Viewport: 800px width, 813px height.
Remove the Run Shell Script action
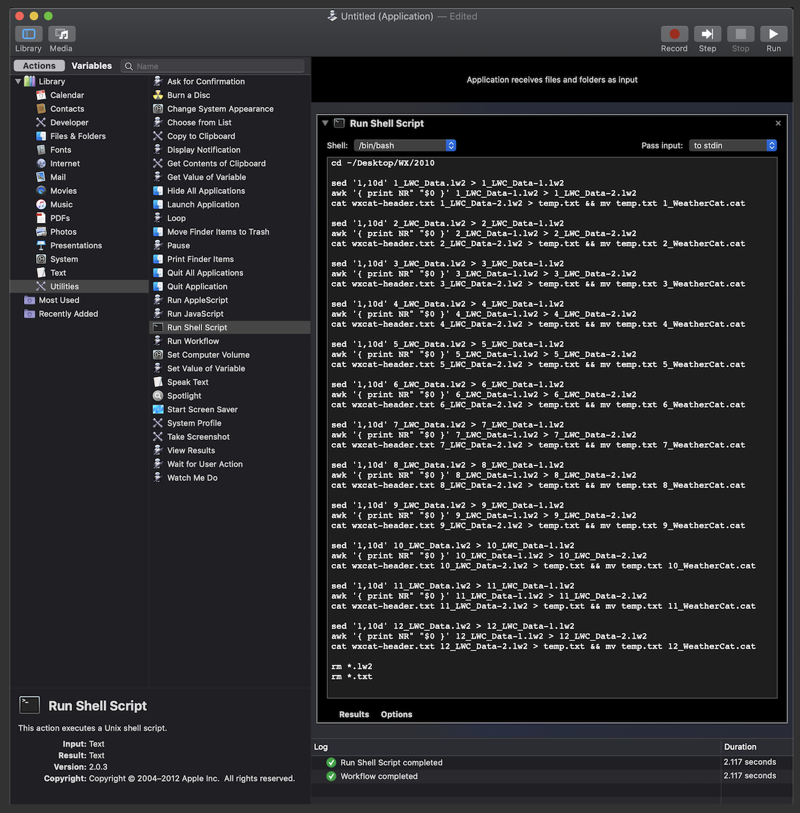778,123
